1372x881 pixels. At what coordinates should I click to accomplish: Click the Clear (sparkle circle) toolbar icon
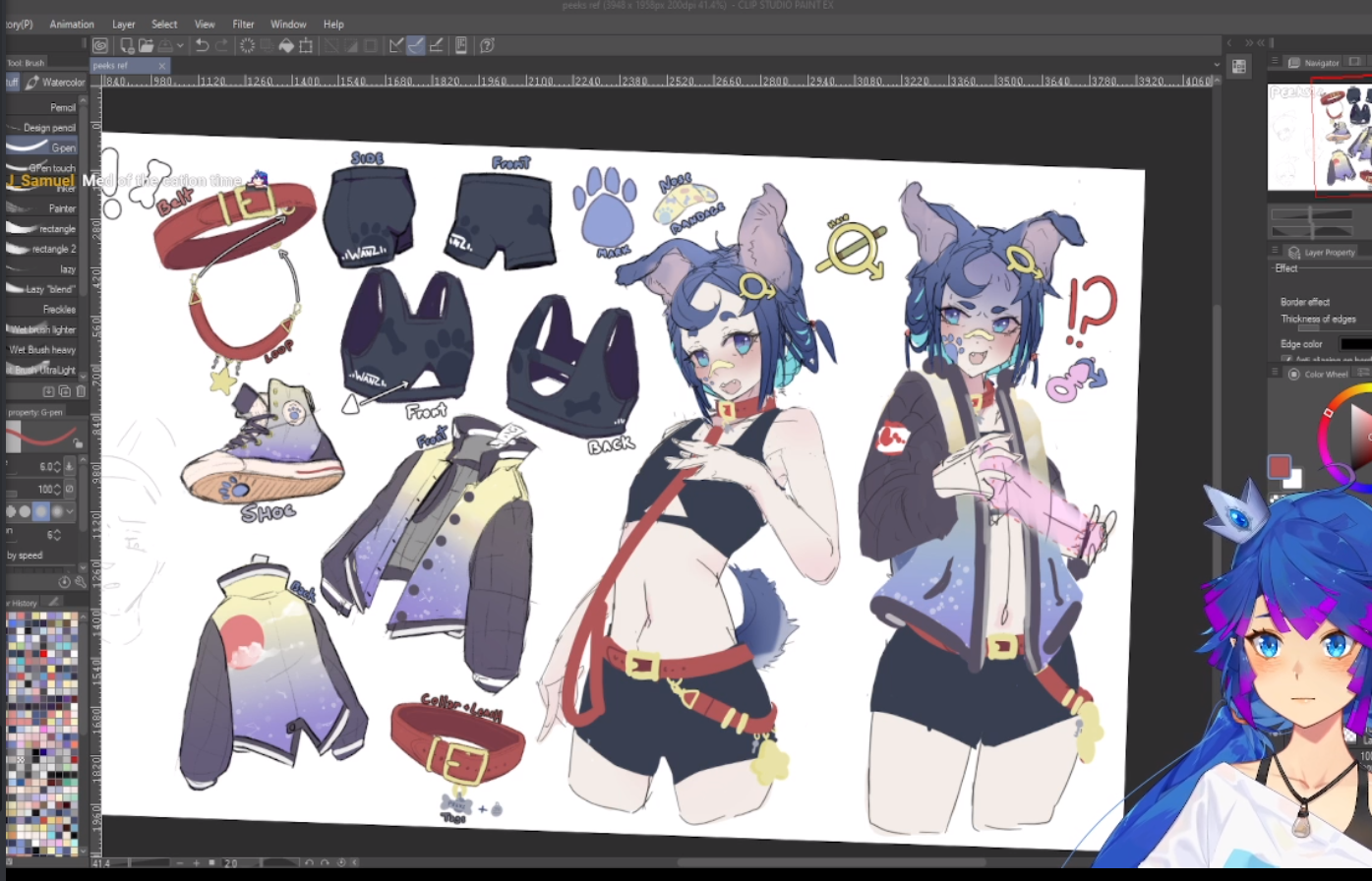click(x=247, y=45)
